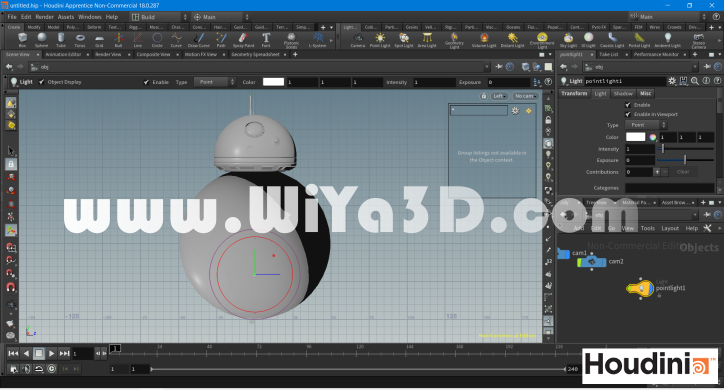
Task: Open the Left viewport view dropdown
Action: coord(499,96)
